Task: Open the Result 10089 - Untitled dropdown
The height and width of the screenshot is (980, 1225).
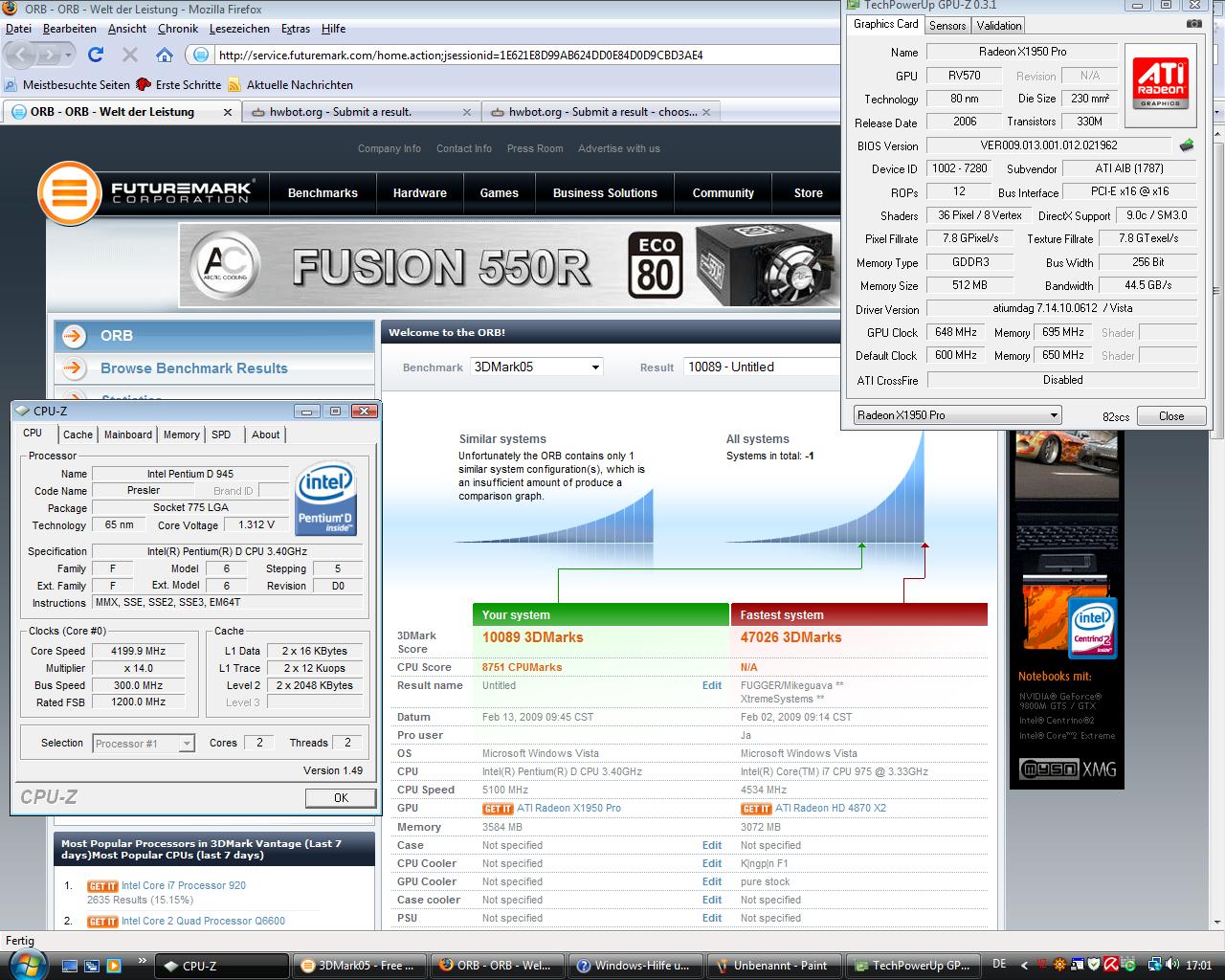Action: [x=761, y=367]
